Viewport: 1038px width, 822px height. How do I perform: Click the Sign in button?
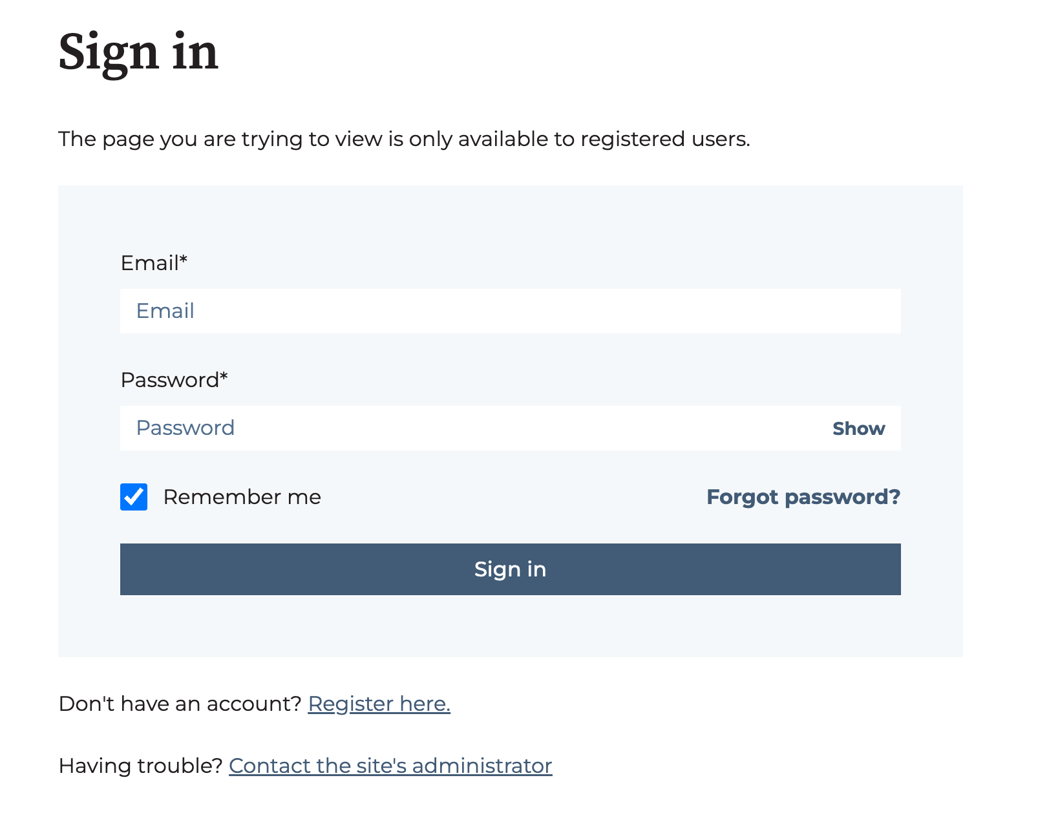tap(510, 568)
